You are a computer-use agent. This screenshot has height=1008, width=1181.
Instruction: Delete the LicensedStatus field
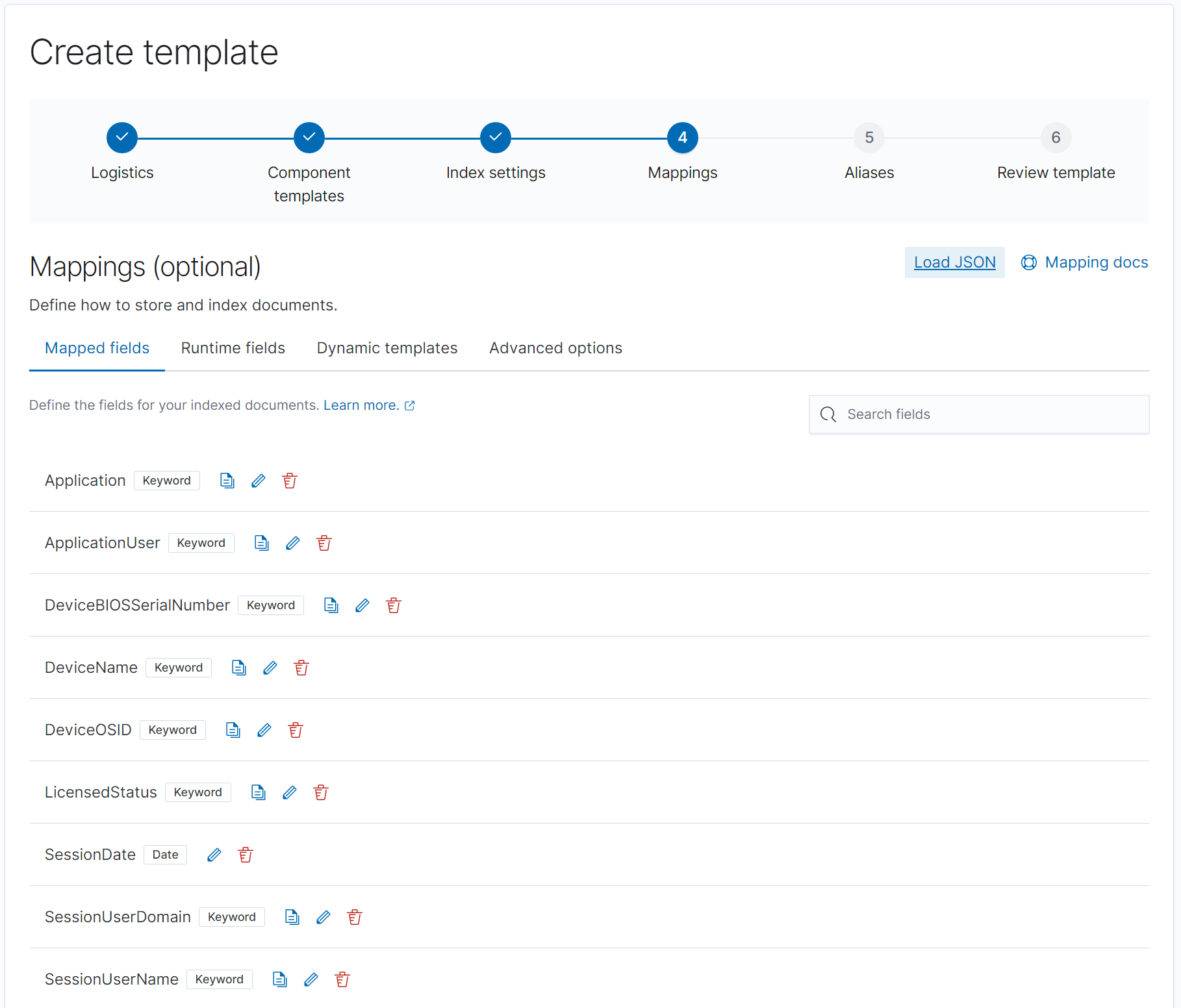point(321,792)
